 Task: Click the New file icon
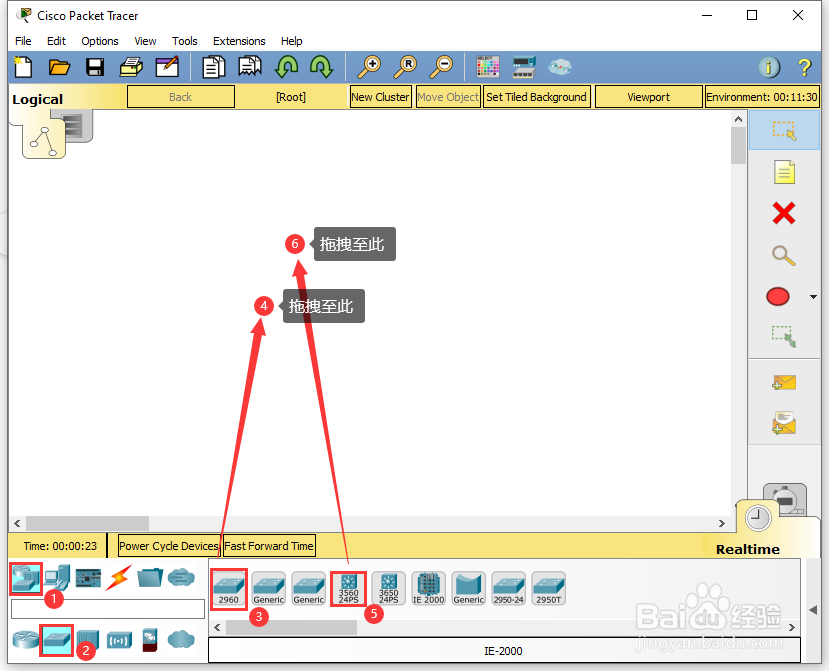tap(23, 67)
